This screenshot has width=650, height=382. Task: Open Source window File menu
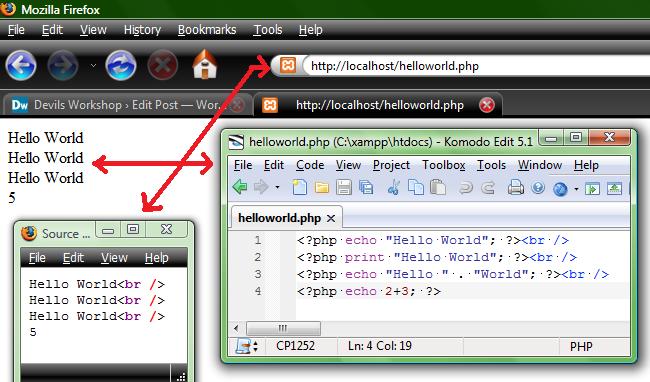[x=37, y=258]
